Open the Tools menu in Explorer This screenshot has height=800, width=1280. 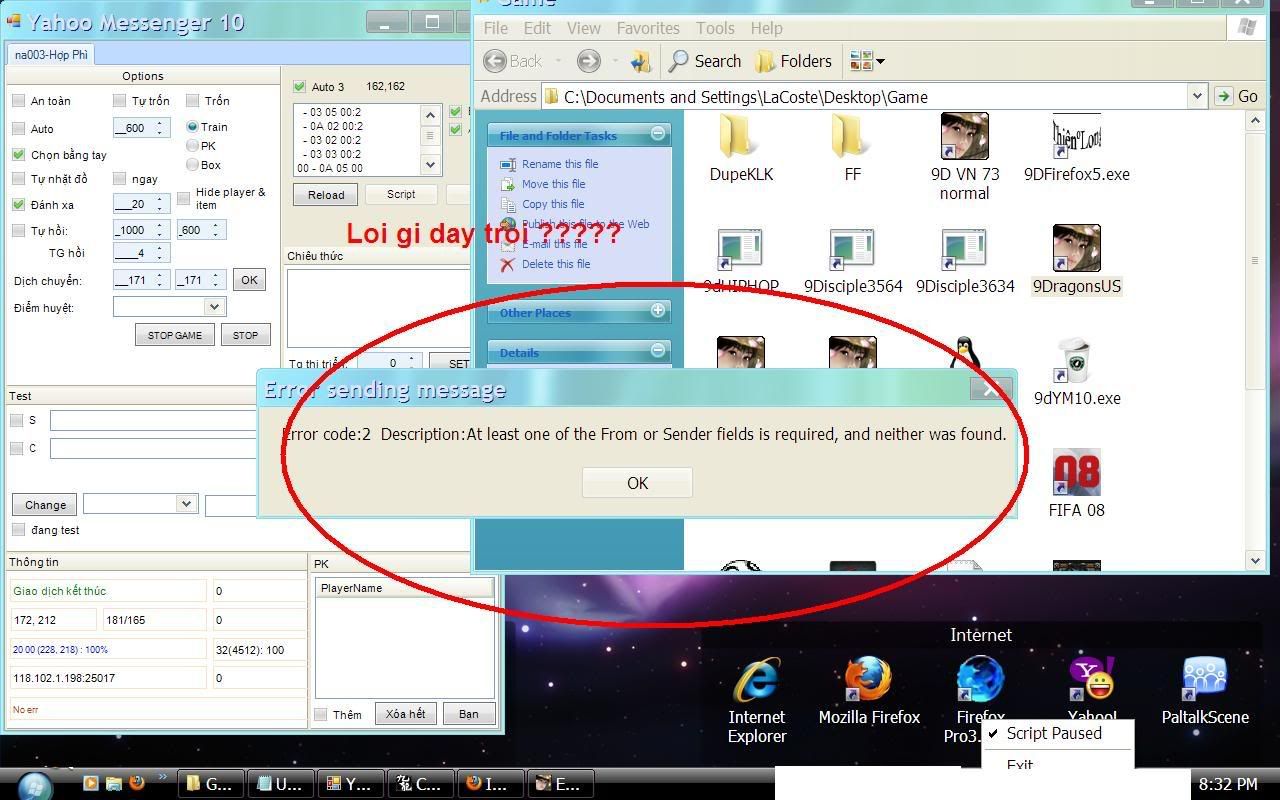point(715,28)
